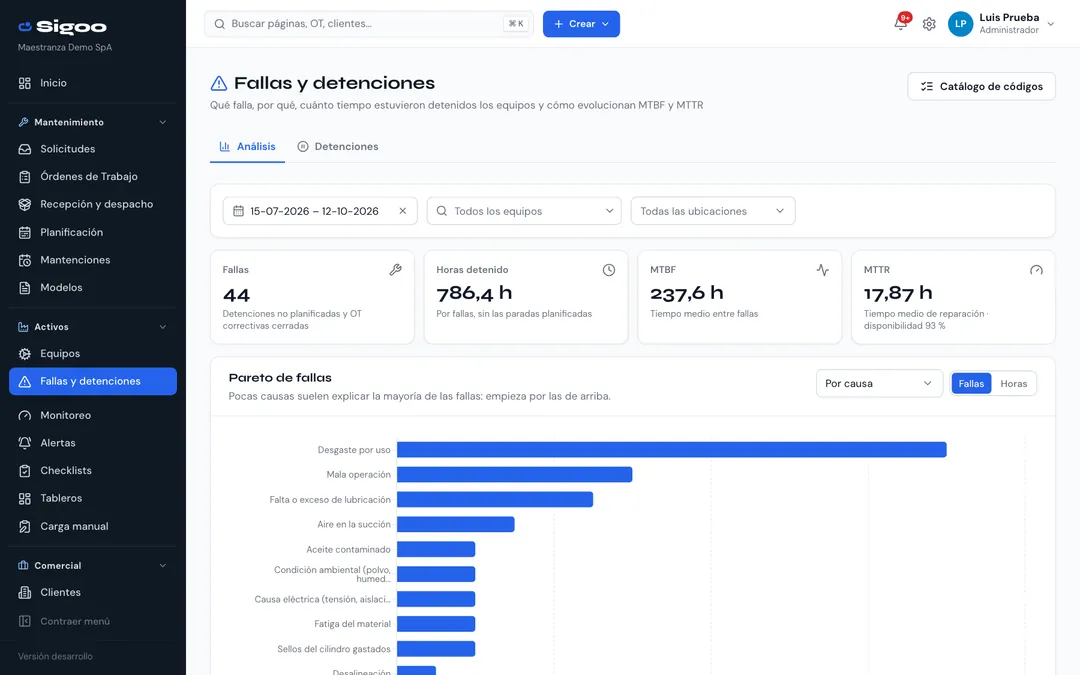Screen dimensions: 1080x675
Task: Click the Planificación calendar icon
Action: pyautogui.click(x=25, y=233)
